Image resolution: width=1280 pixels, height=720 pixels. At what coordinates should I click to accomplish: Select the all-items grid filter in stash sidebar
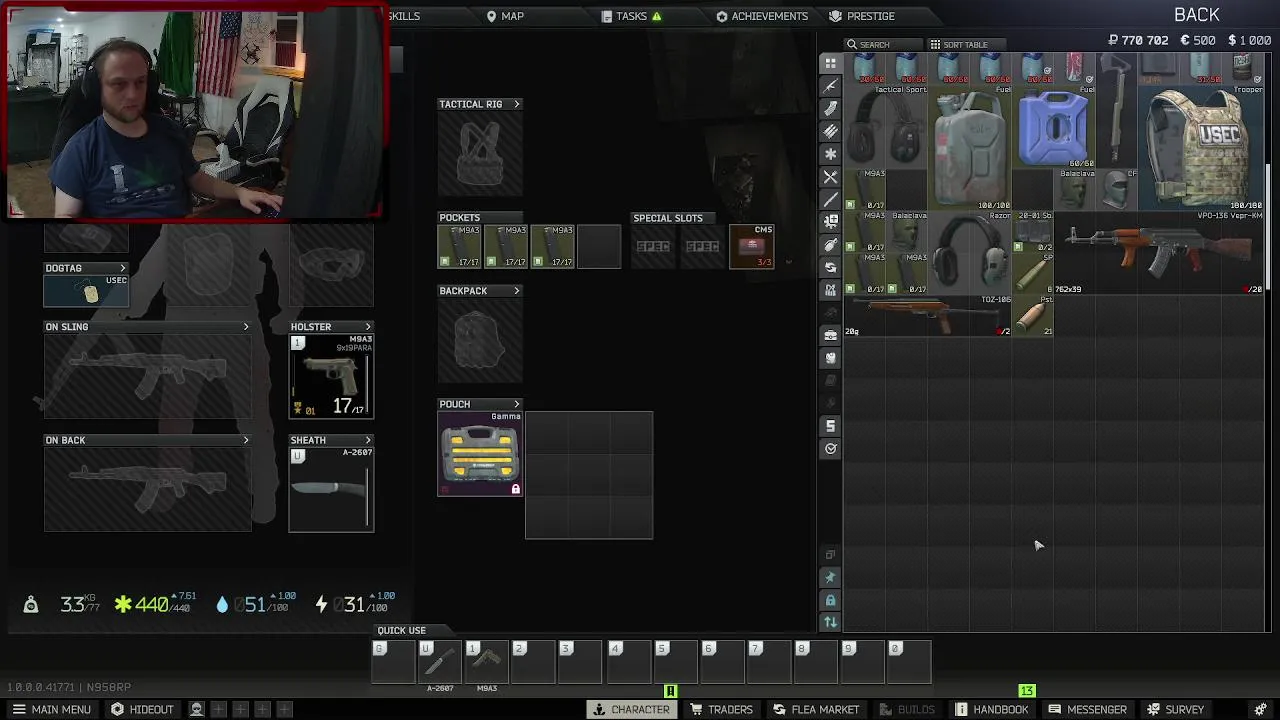[x=830, y=63]
